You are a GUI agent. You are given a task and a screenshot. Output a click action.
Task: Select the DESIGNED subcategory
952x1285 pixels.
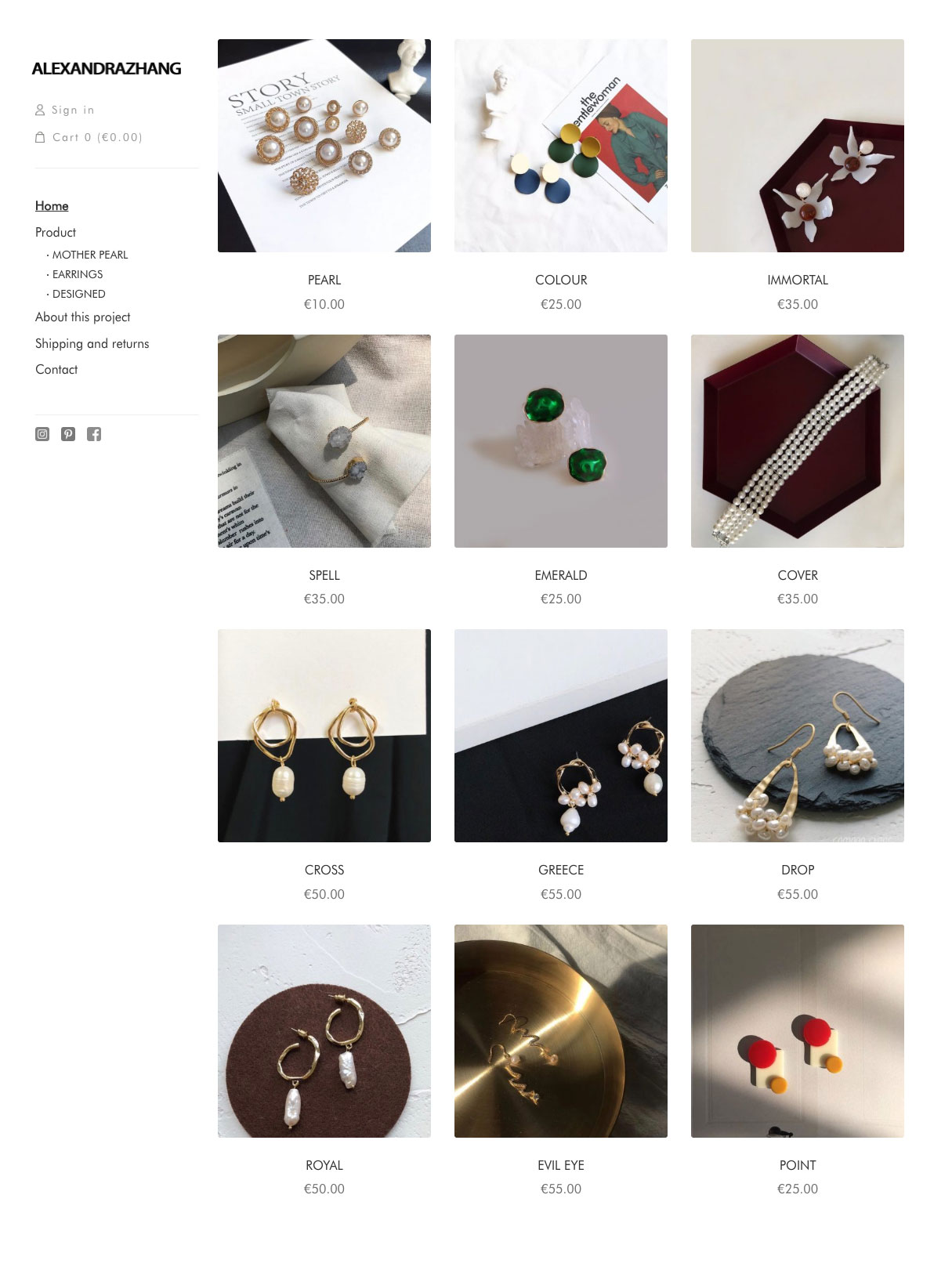click(x=76, y=294)
